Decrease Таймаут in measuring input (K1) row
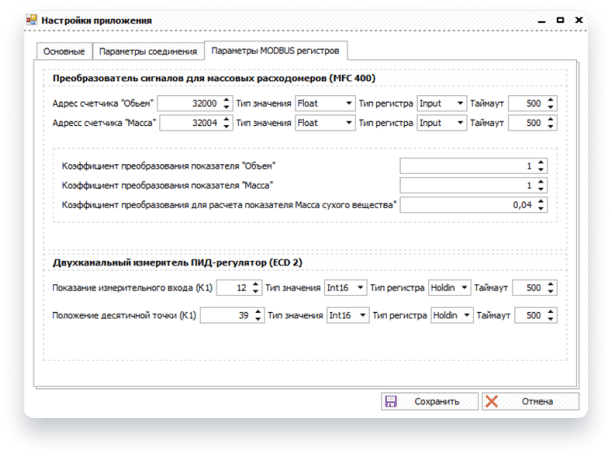Screen dimensions: 612x456 coord(551,291)
